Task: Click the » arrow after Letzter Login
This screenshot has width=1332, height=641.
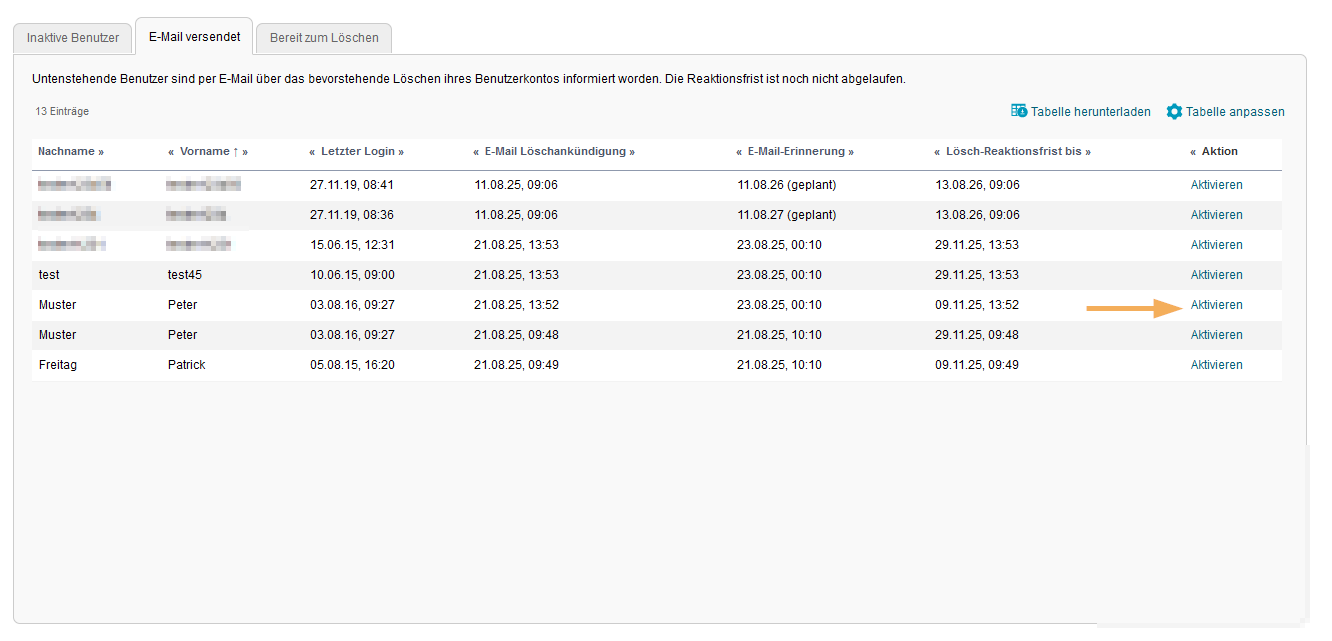Action: [x=399, y=151]
